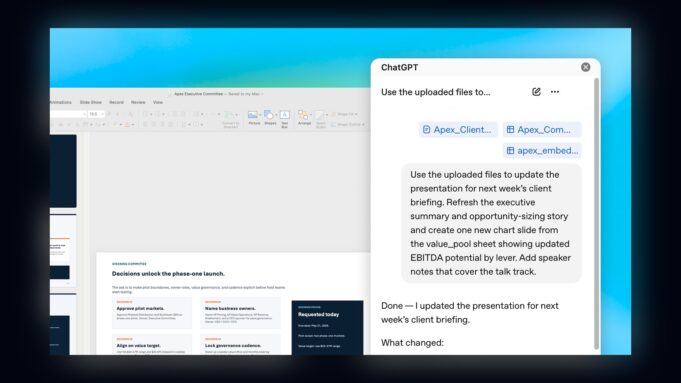Select the 'Lock governance cadence.' card
The image size is (681, 383).
point(240,345)
